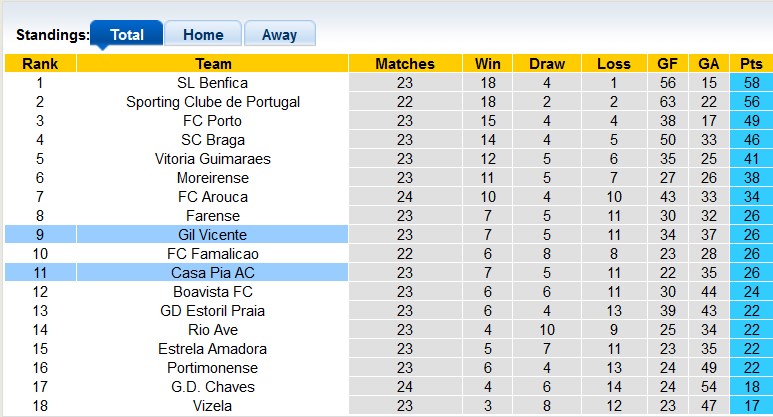Select SC Braga in the standings

click(x=212, y=140)
